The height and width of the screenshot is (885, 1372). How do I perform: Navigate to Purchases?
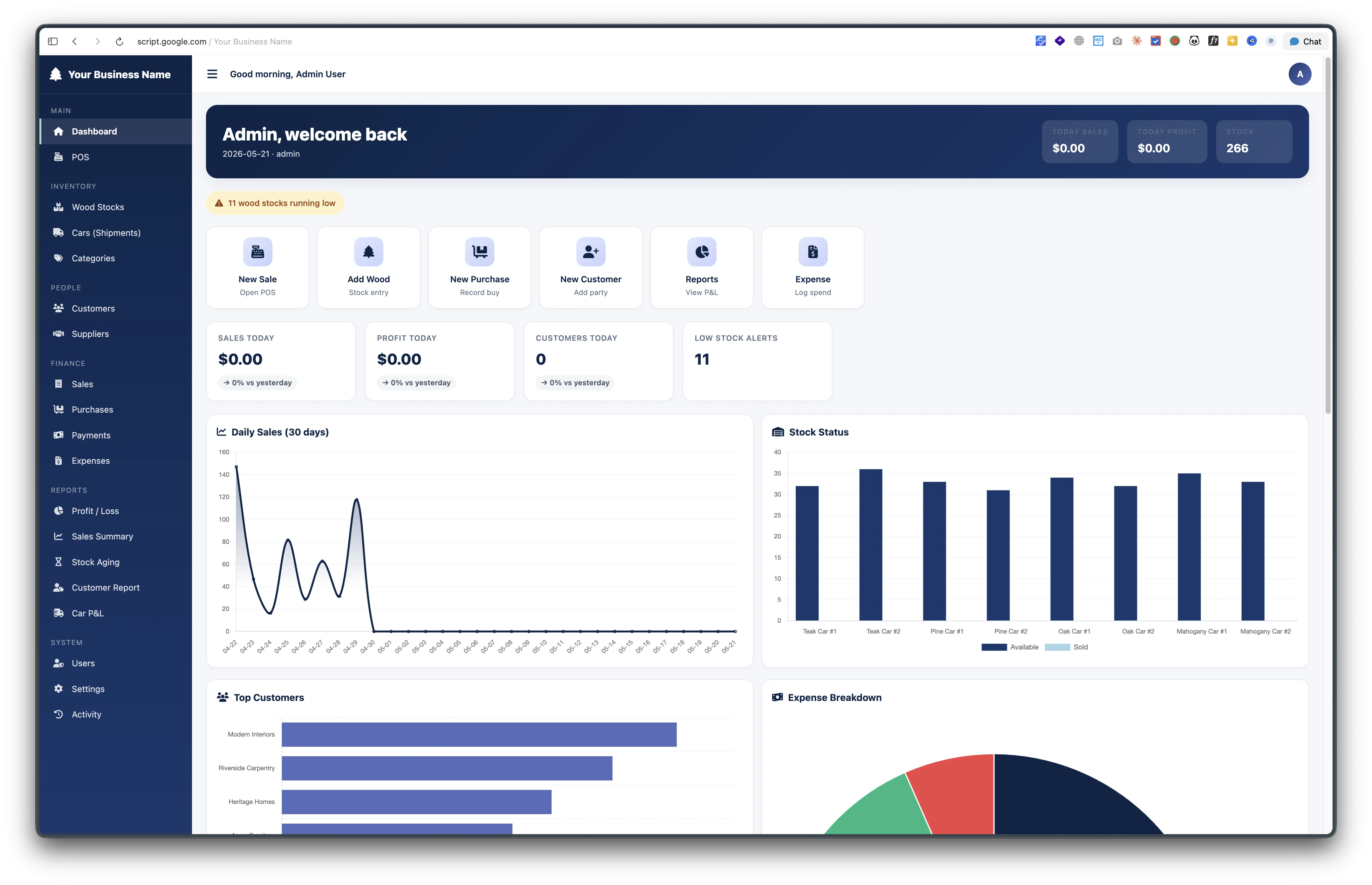tap(115, 410)
